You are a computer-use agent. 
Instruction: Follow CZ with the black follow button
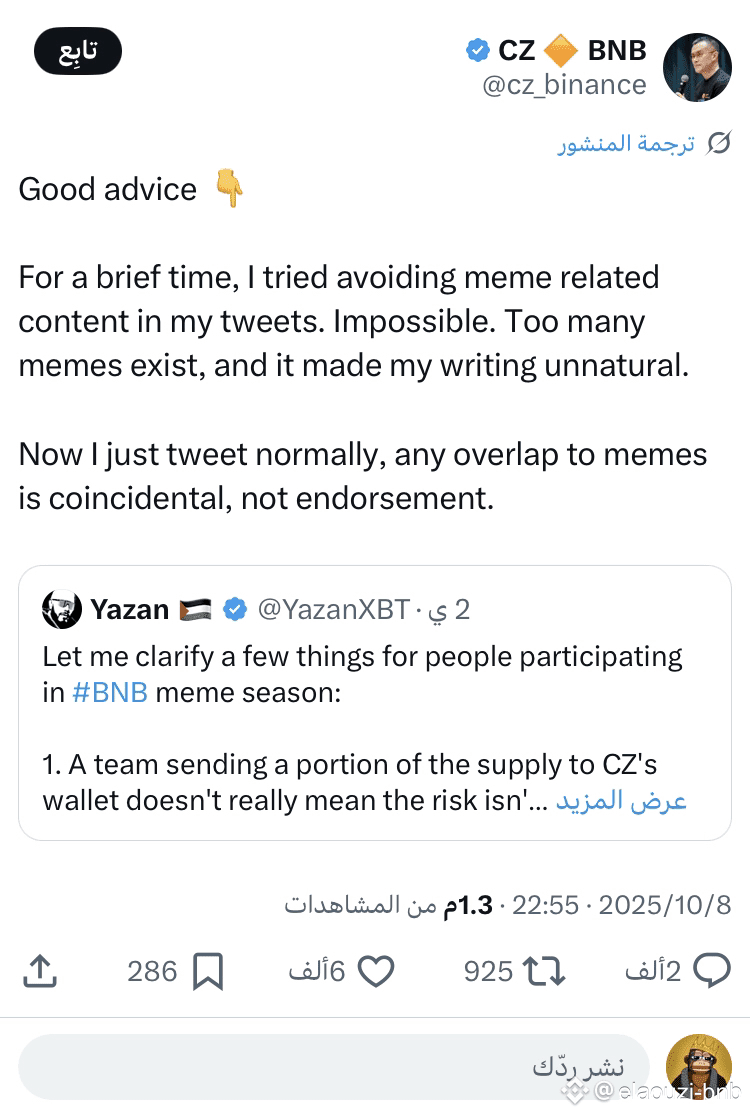tap(77, 51)
